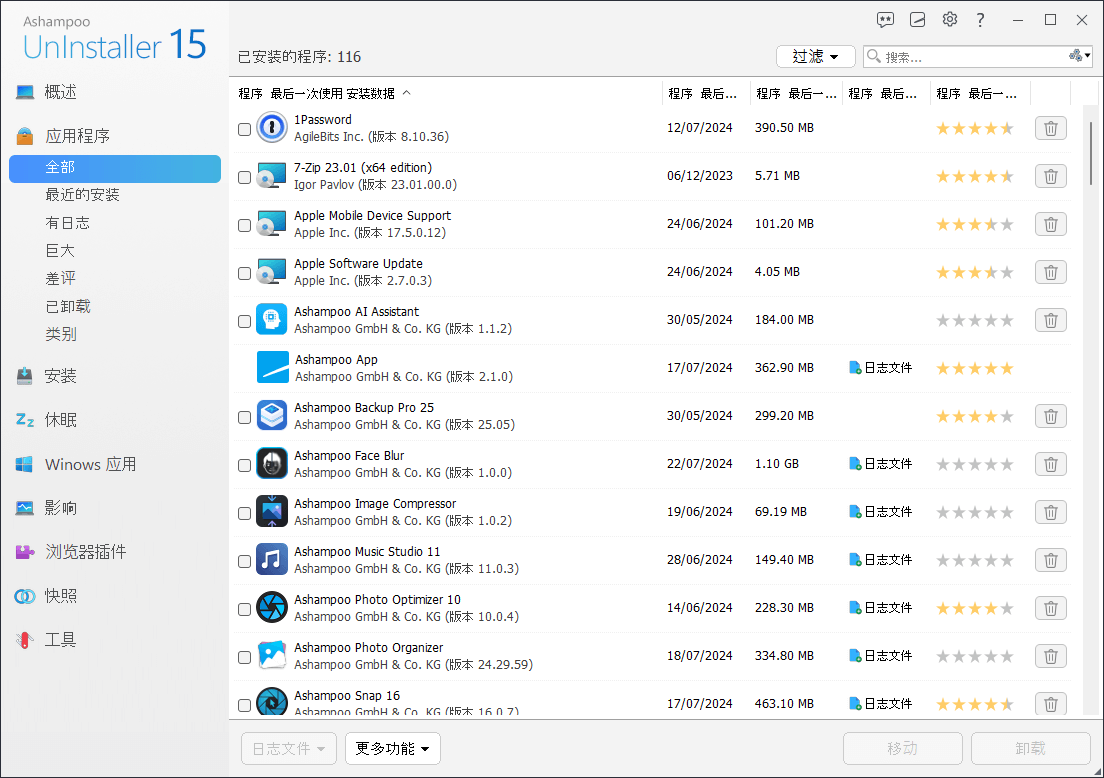
Task: Click the Ashampoo Photo Organizer icon
Action: pyautogui.click(x=272, y=655)
